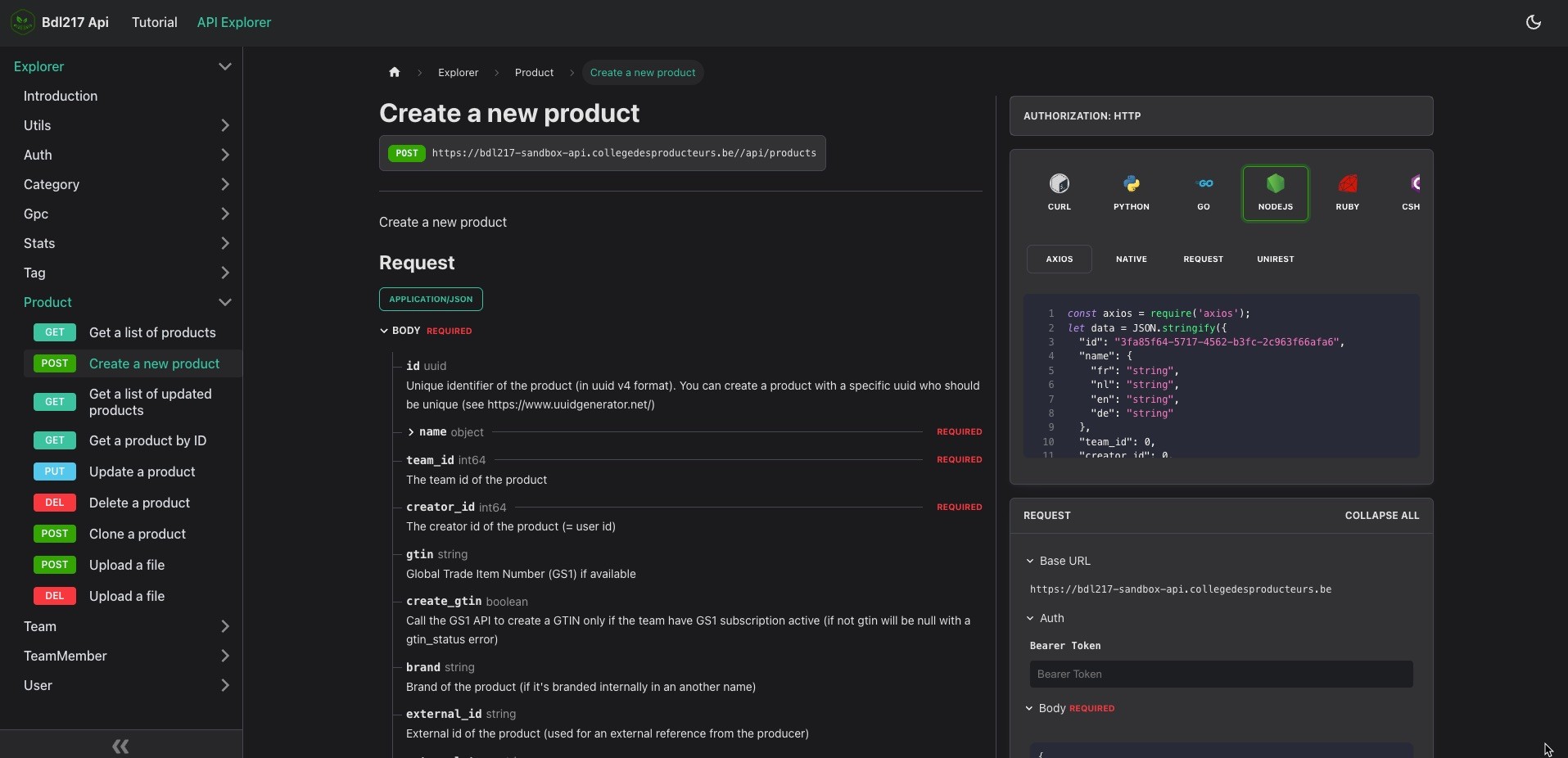Viewport: 1568px width, 758px height.
Task: Open Delete a product endpoint
Action: tap(134, 503)
